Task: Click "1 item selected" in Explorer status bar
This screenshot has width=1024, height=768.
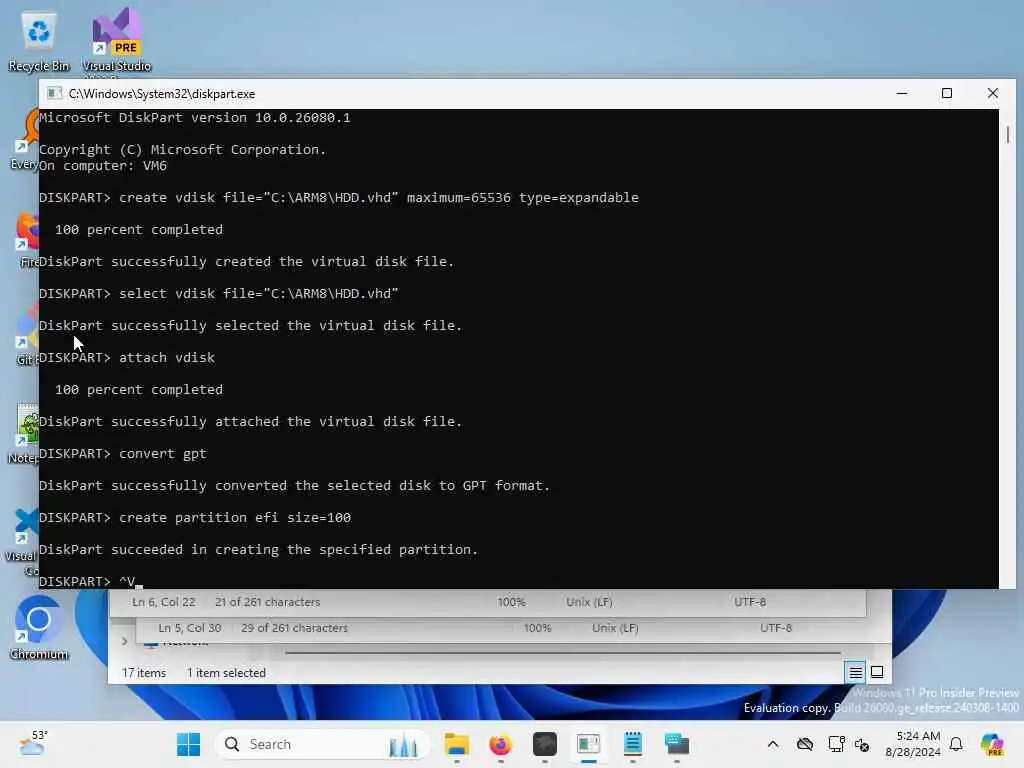Action: click(x=226, y=673)
